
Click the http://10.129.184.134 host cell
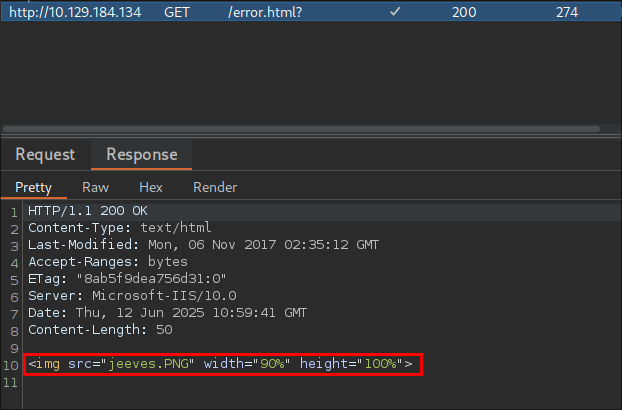click(x=75, y=12)
